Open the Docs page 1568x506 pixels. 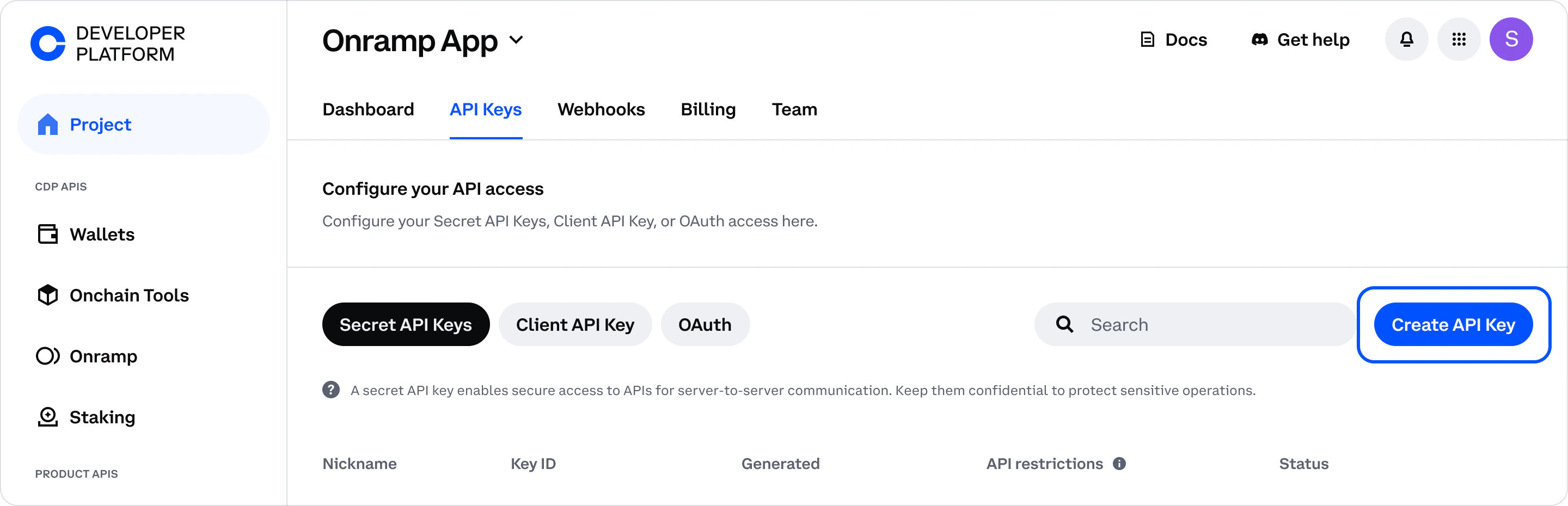coord(1174,39)
